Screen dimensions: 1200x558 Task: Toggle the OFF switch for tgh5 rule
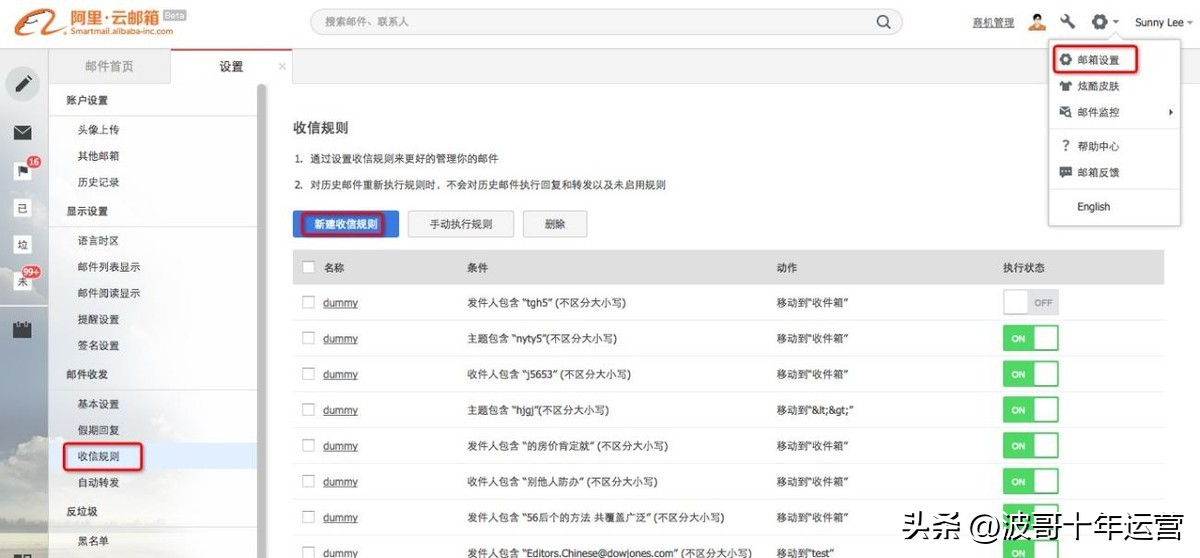click(x=1030, y=302)
